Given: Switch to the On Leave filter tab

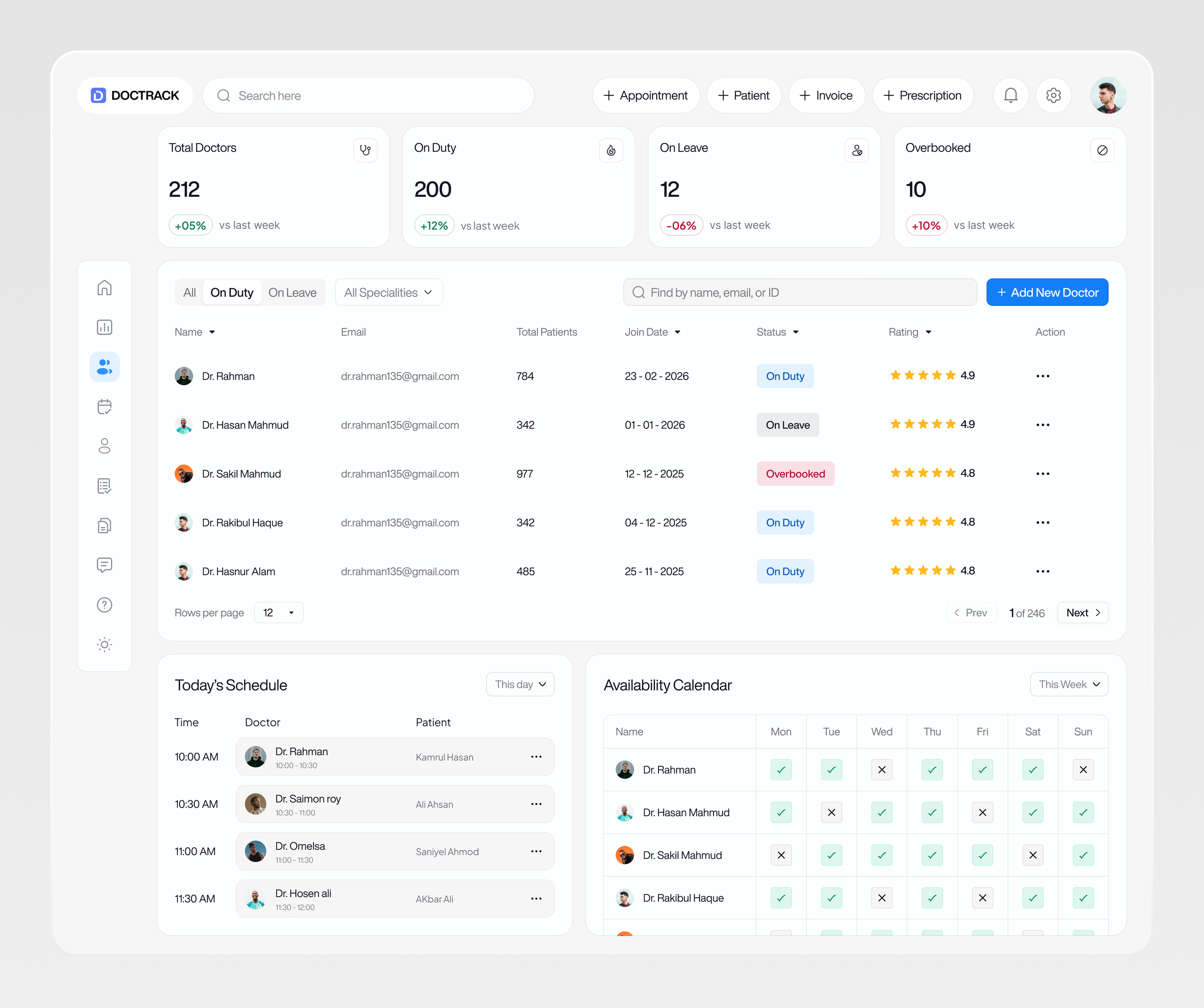Looking at the screenshot, I should (293, 292).
